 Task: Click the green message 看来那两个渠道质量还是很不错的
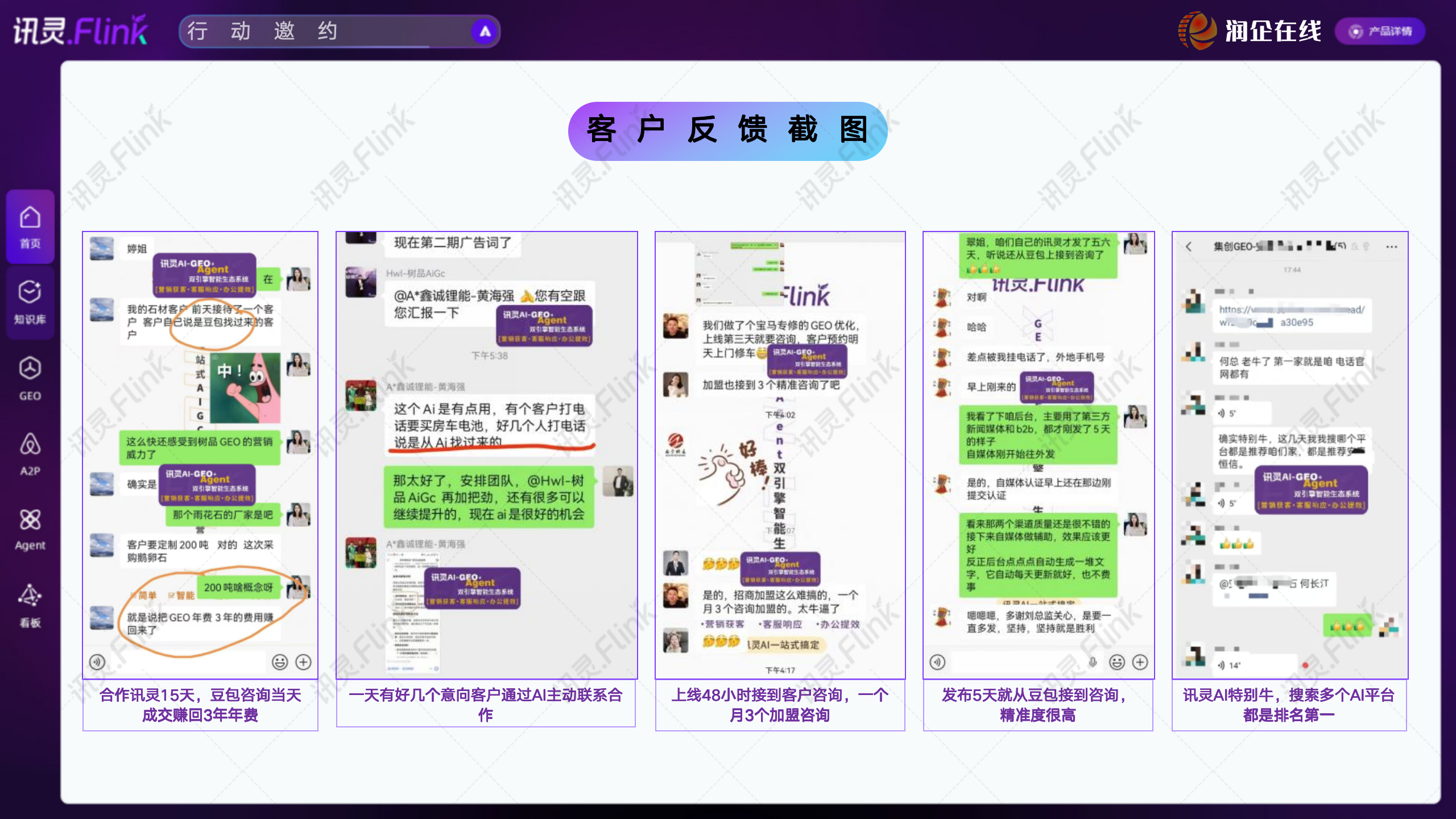[x=1038, y=555]
